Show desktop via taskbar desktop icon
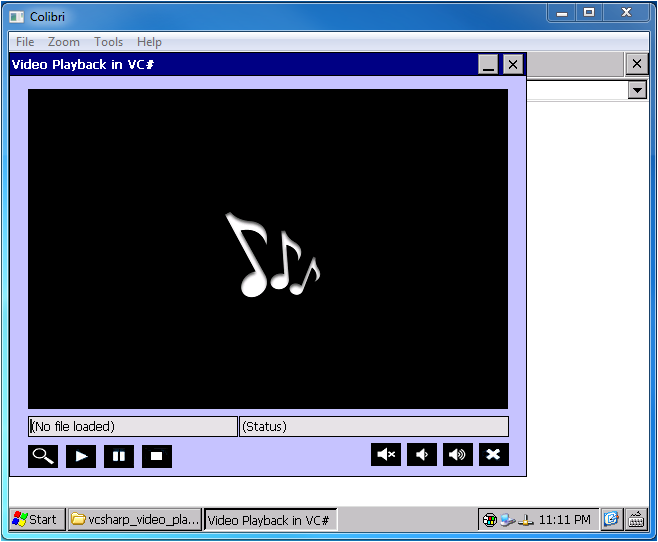 (611, 519)
